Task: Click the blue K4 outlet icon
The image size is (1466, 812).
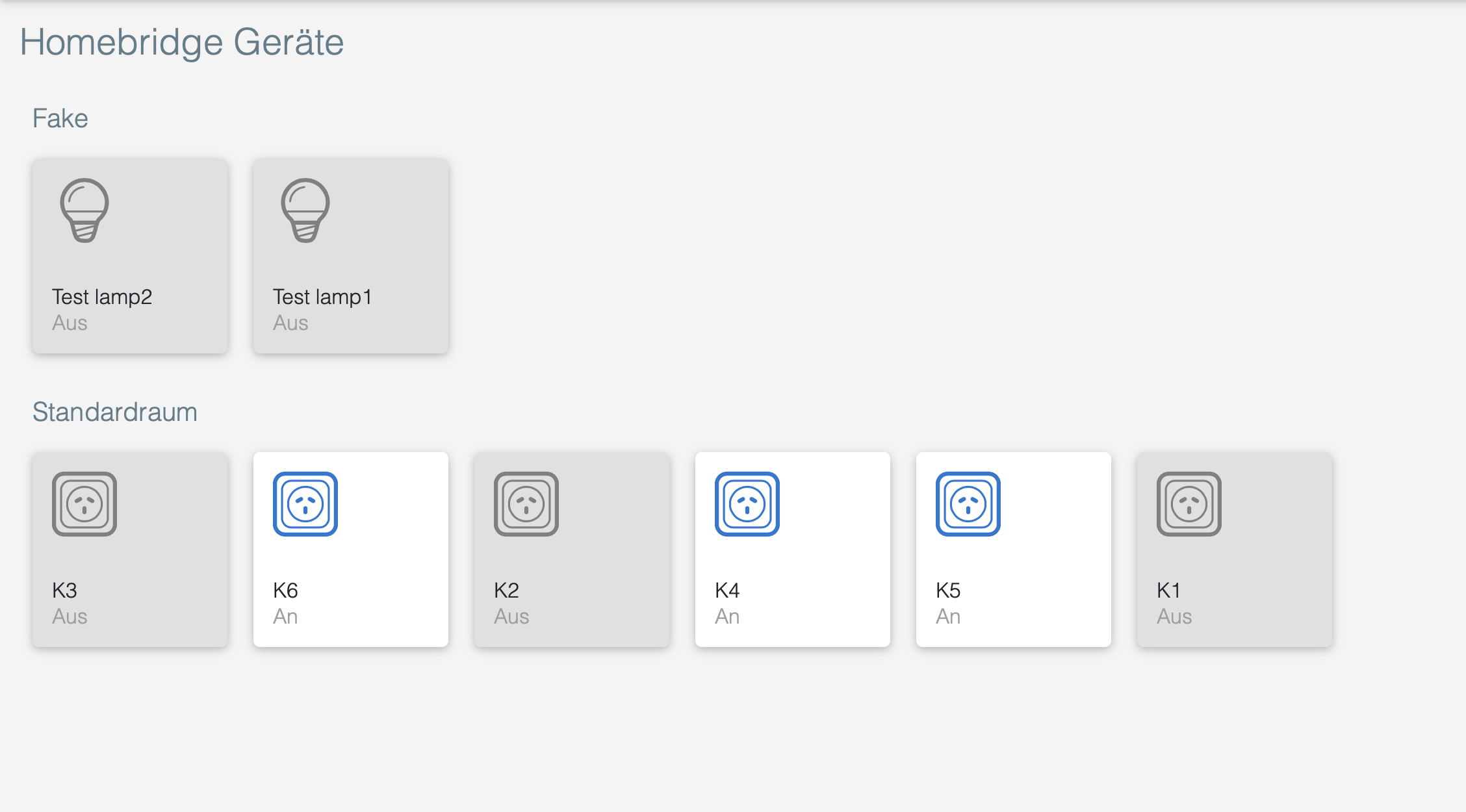Action: coord(747,504)
